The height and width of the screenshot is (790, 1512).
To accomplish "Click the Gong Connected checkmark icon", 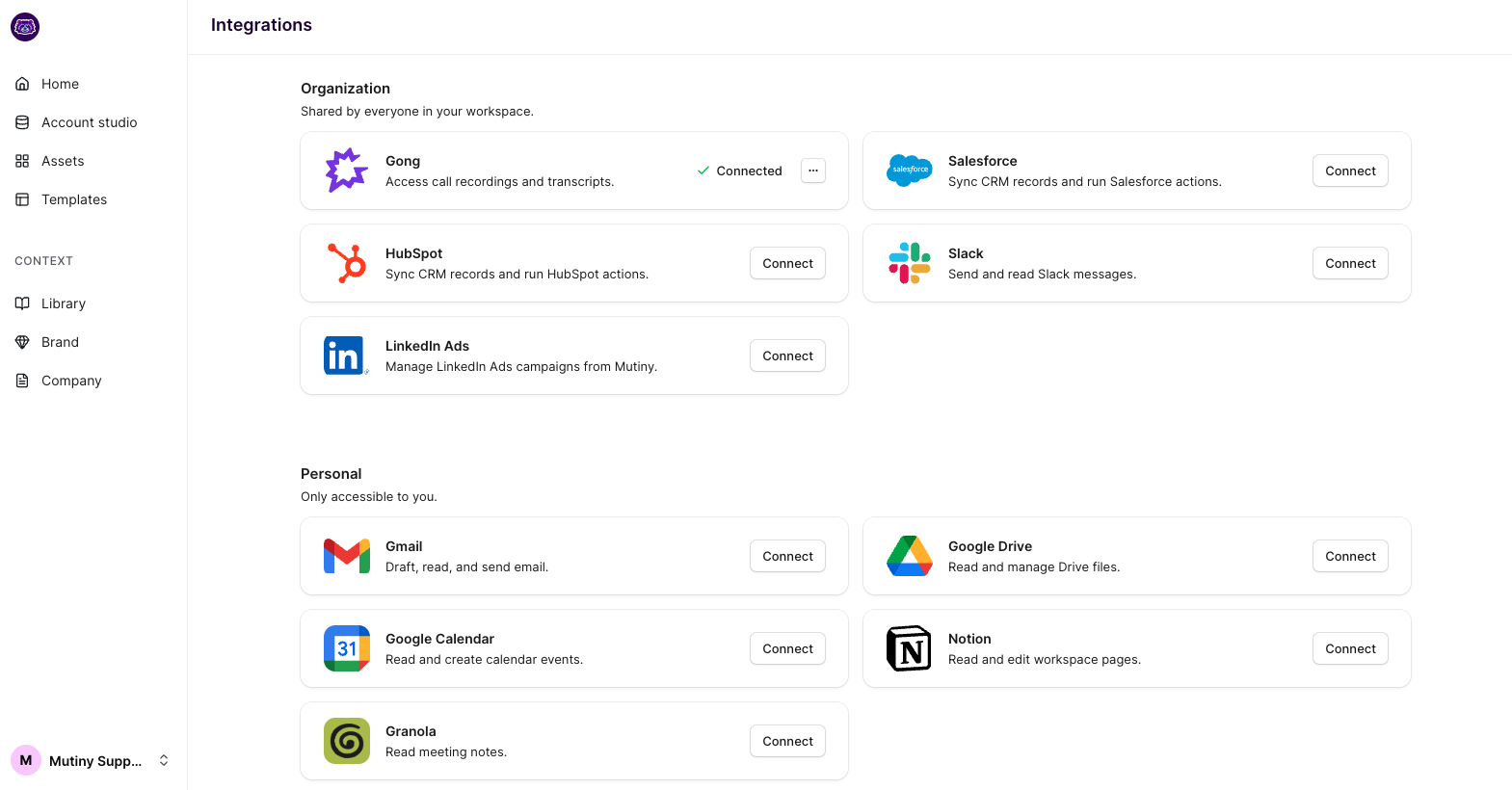I will click(x=703, y=171).
